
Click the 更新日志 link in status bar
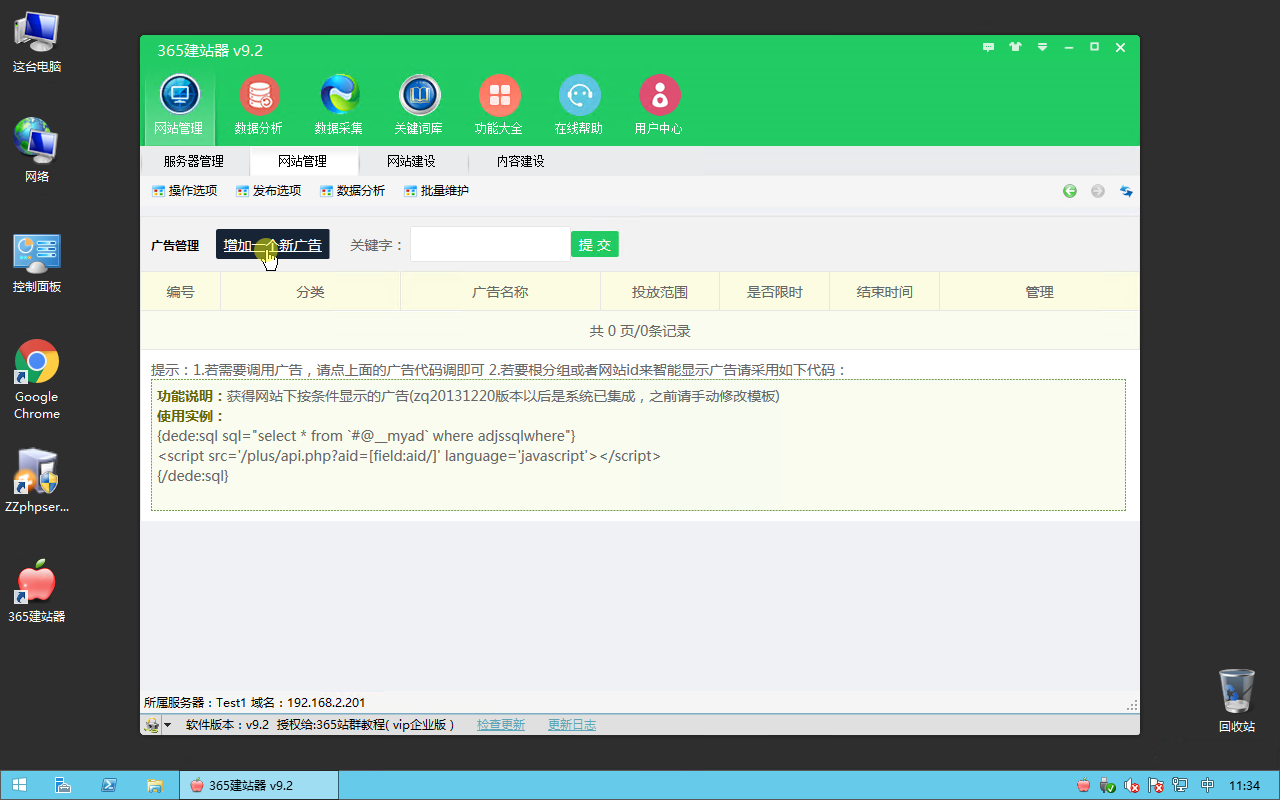(x=572, y=725)
